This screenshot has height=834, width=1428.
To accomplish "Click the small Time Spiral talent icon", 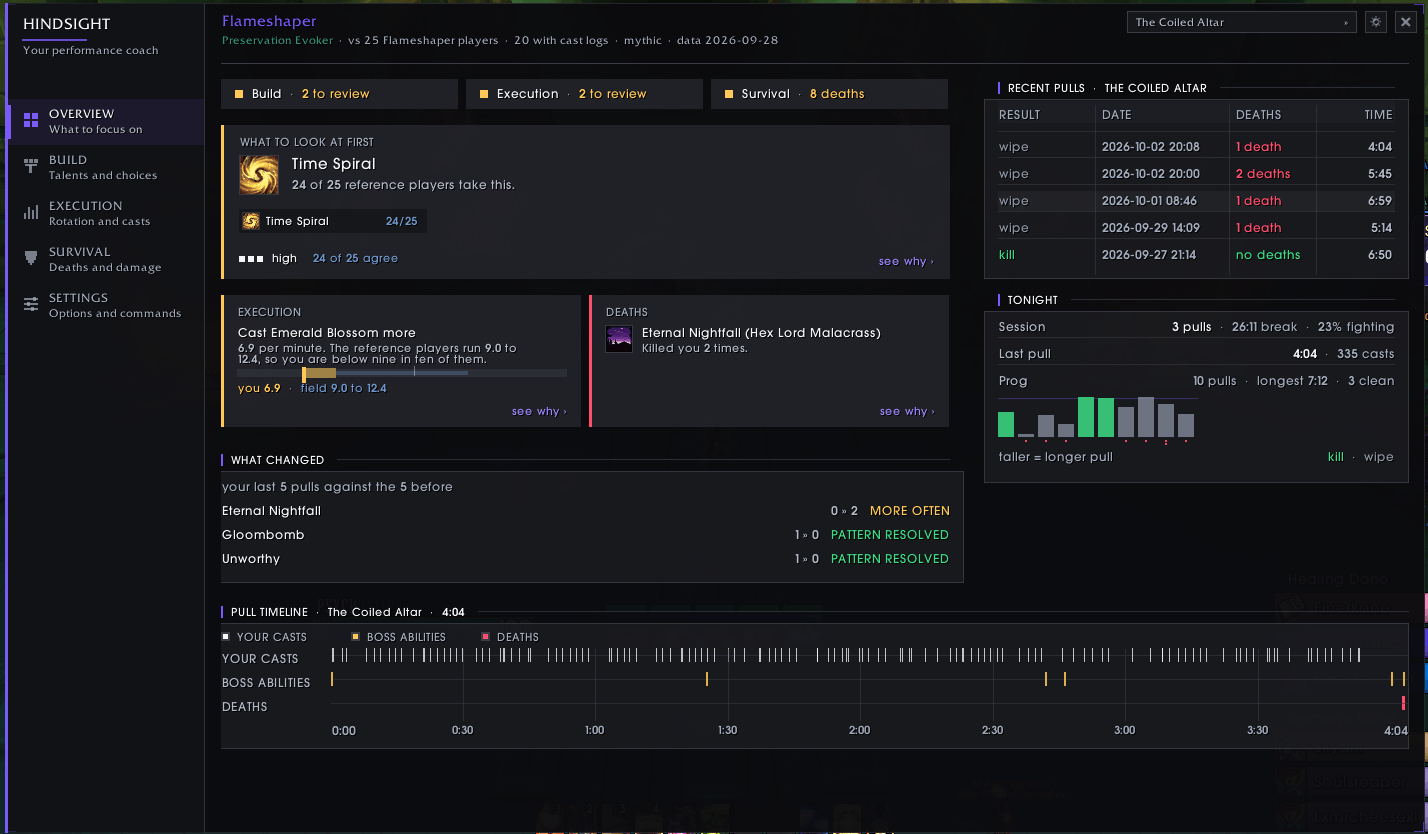I will 251,221.
